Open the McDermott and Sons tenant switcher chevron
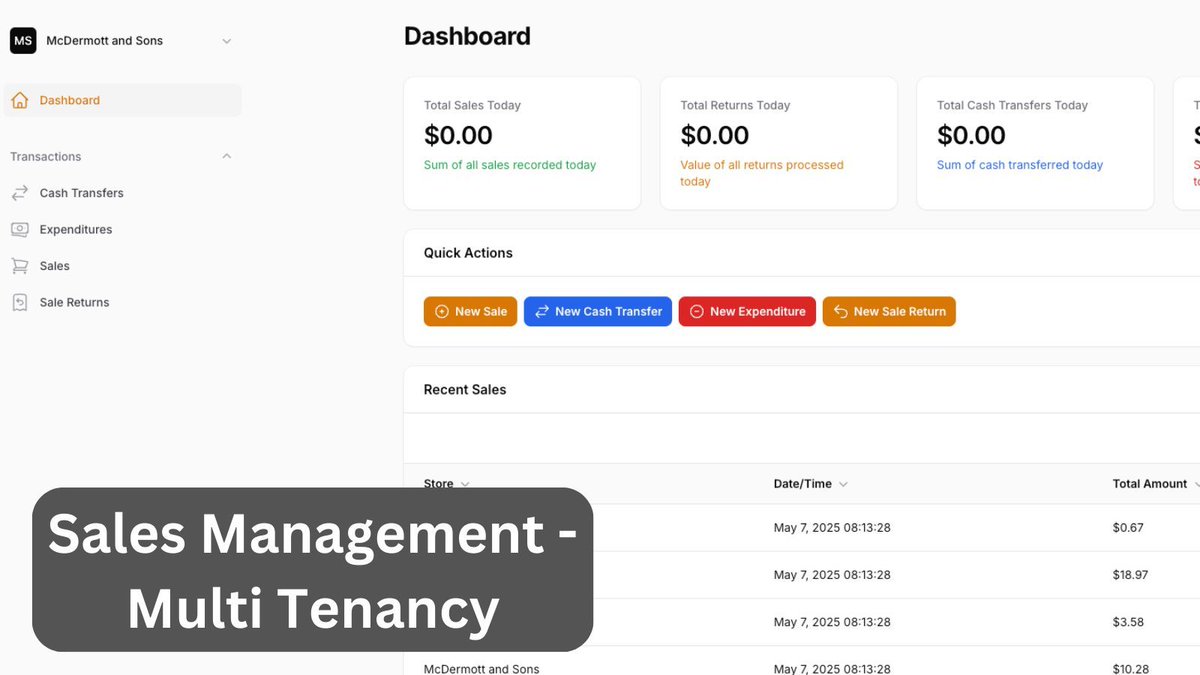 click(x=227, y=41)
